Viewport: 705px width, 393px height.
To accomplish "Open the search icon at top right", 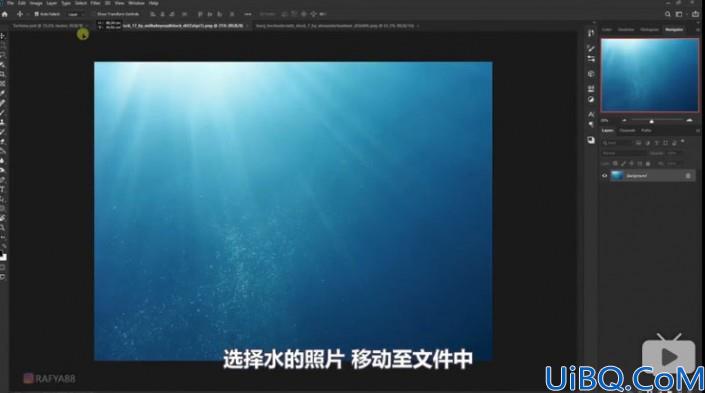I will pos(668,14).
